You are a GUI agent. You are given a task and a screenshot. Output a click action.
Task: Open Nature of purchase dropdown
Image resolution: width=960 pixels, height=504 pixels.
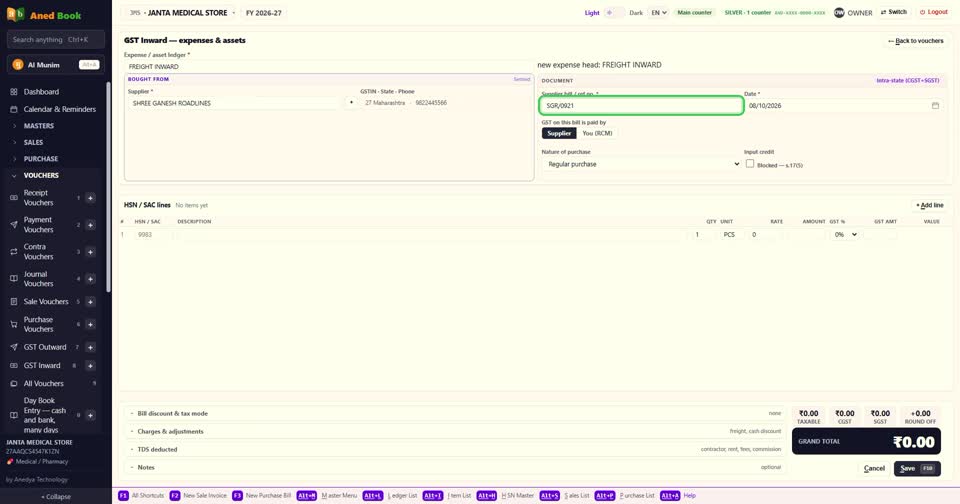(x=641, y=164)
